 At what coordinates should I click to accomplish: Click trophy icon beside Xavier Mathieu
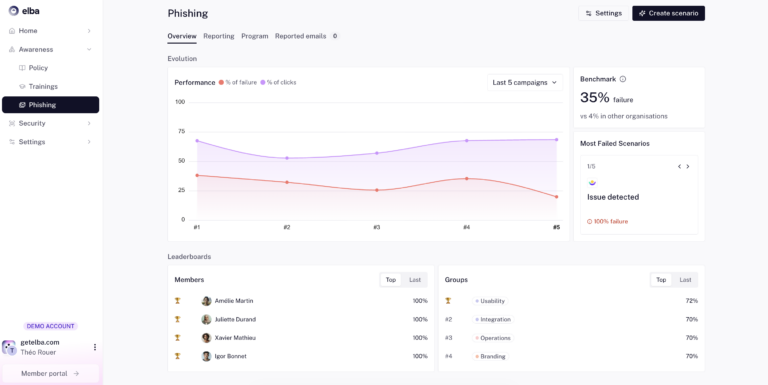pyautogui.click(x=177, y=337)
